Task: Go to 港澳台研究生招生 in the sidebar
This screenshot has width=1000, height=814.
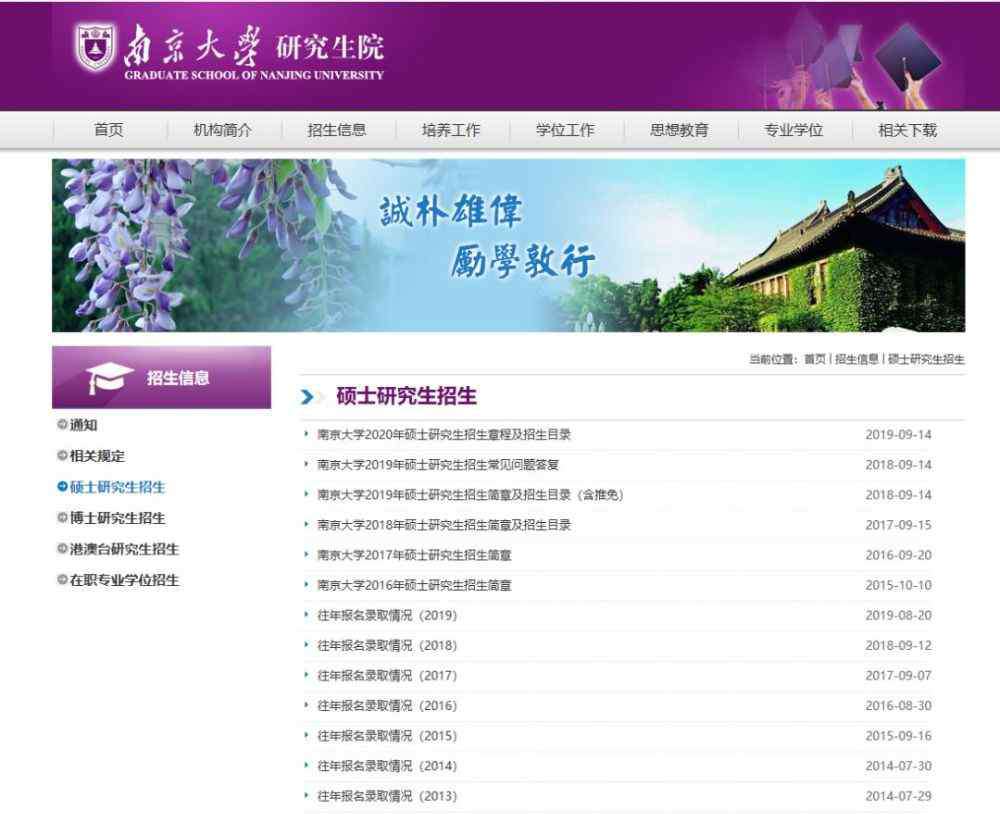Action: coord(124,549)
